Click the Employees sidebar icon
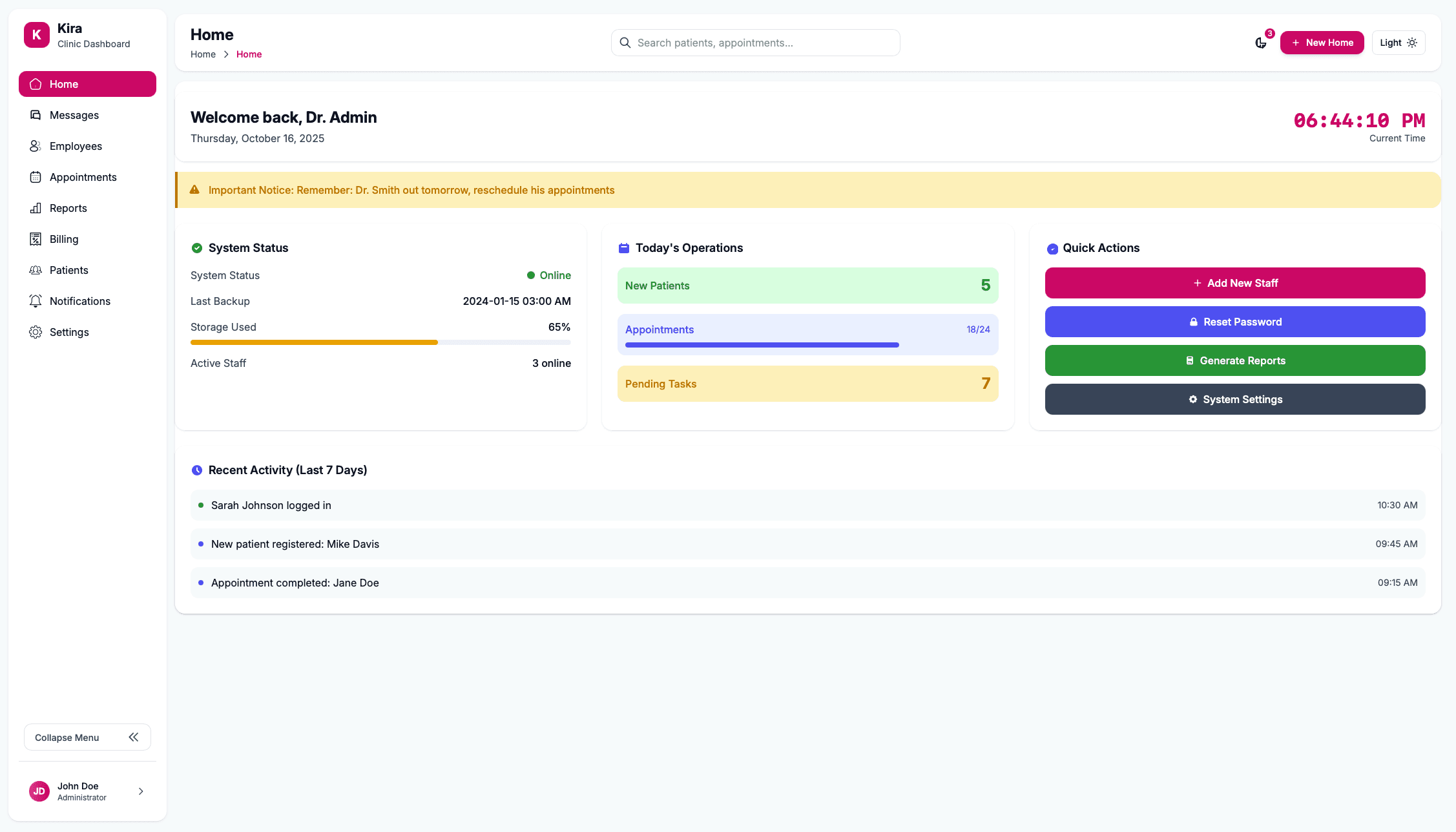Image resolution: width=1456 pixels, height=832 pixels. coord(36,146)
